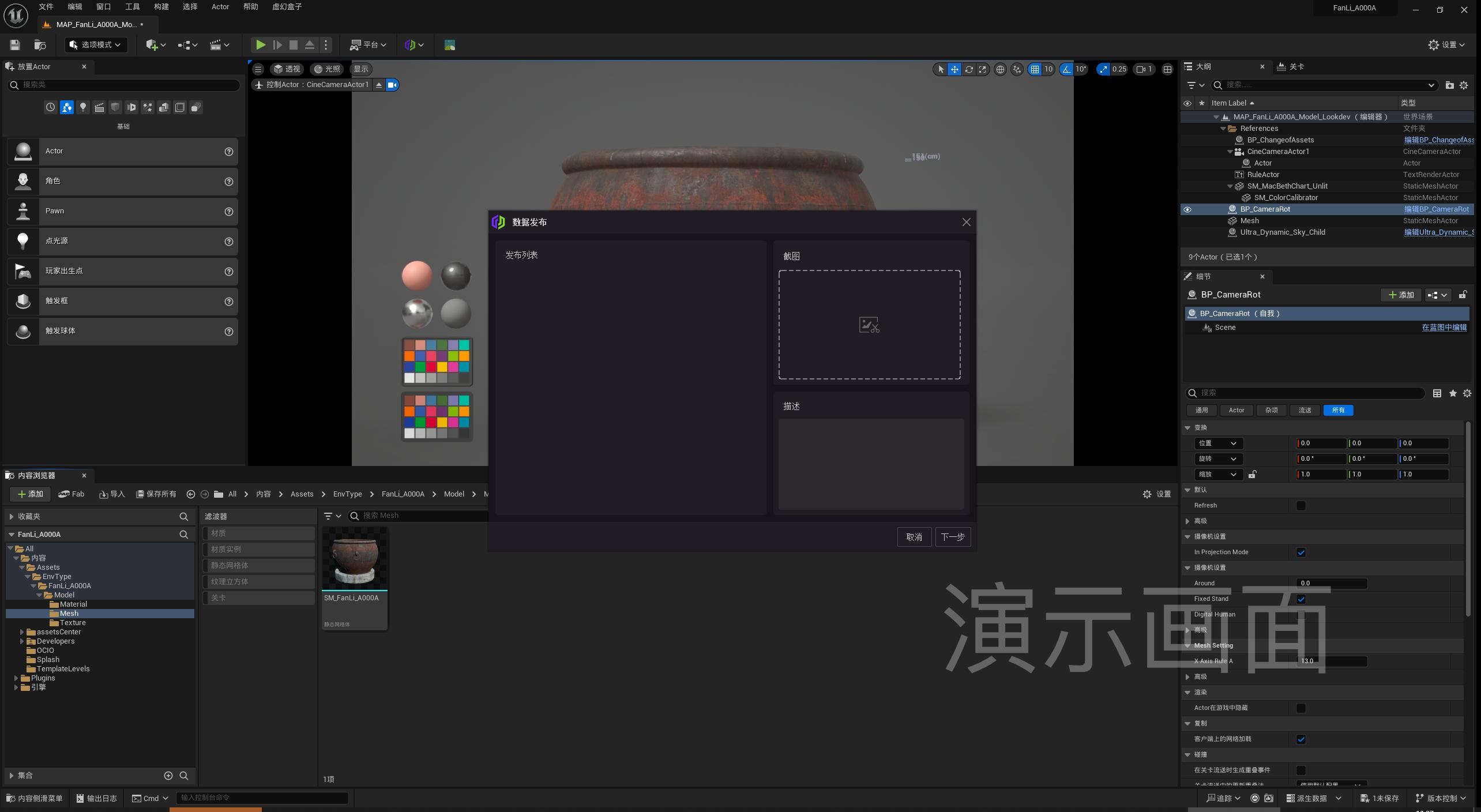The height and width of the screenshot is (812, 1481).
Task: Select the Lights category in Place Actors
Action: [83, 107]
